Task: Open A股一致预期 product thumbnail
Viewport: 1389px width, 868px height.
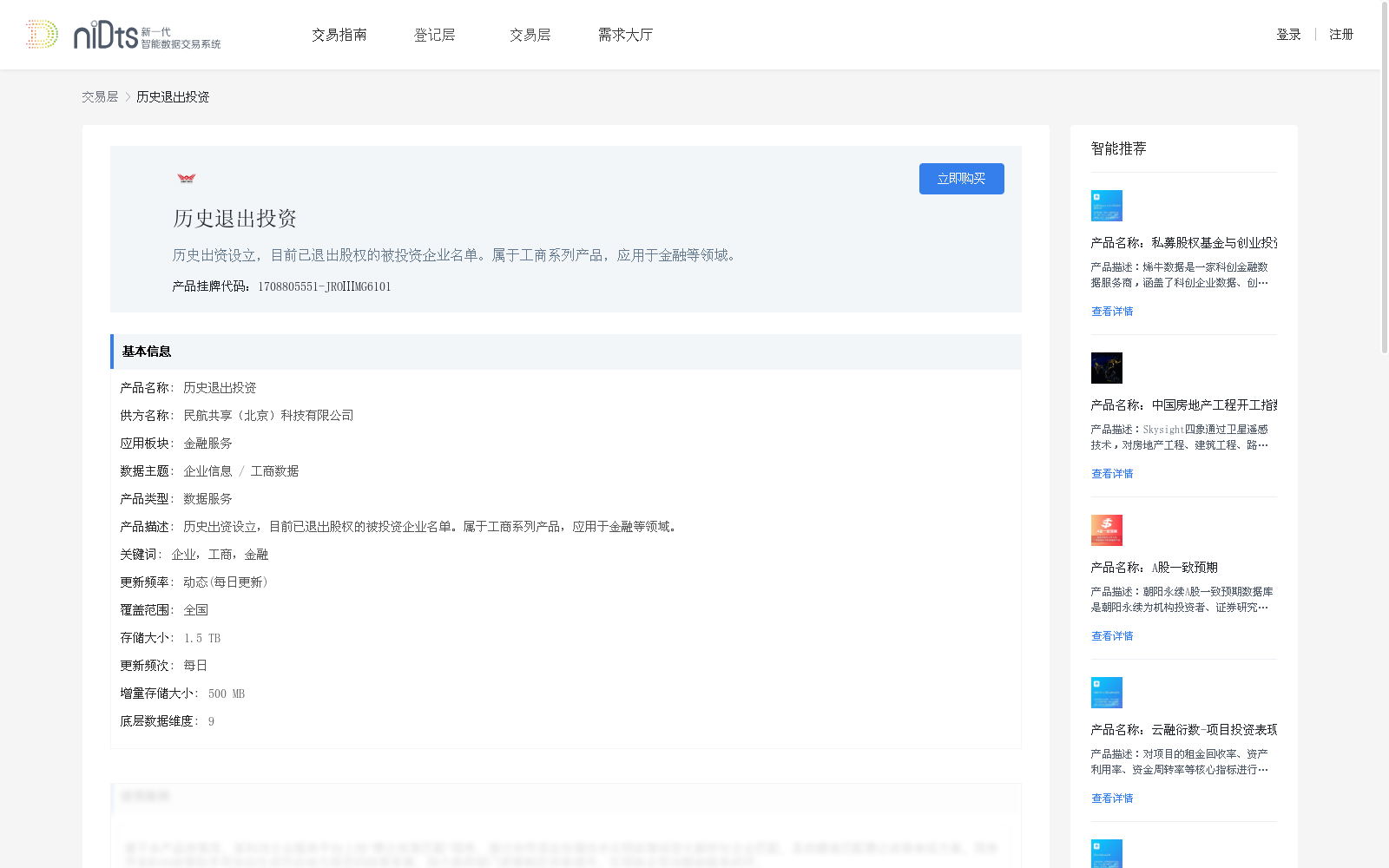Action: [x=1107, y=530]
